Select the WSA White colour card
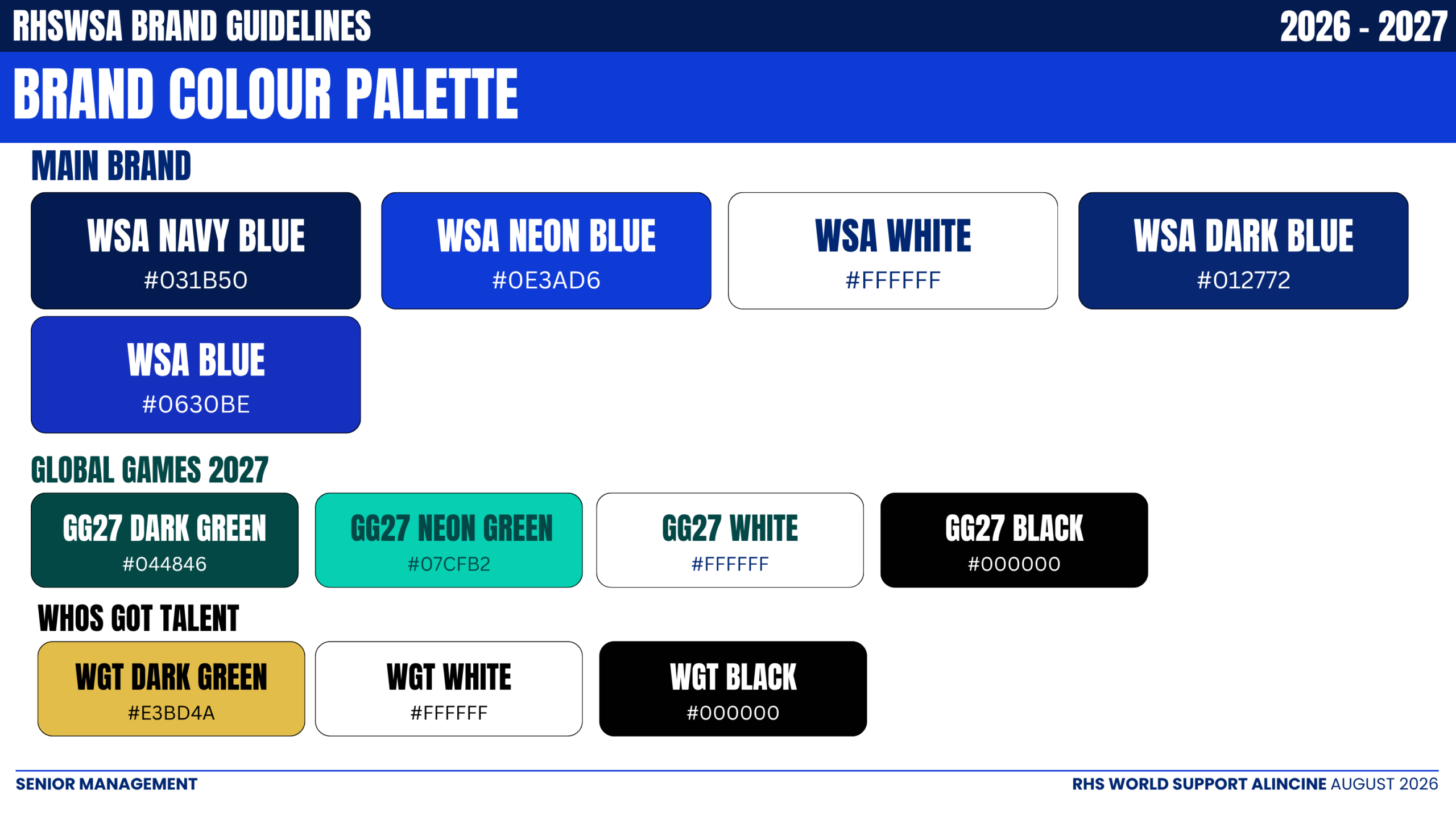 click(893, 251)
